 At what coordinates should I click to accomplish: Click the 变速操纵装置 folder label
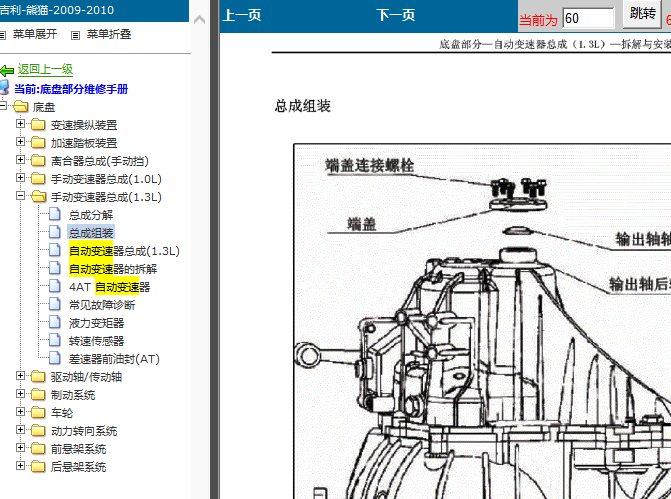(x=84, y=125)
